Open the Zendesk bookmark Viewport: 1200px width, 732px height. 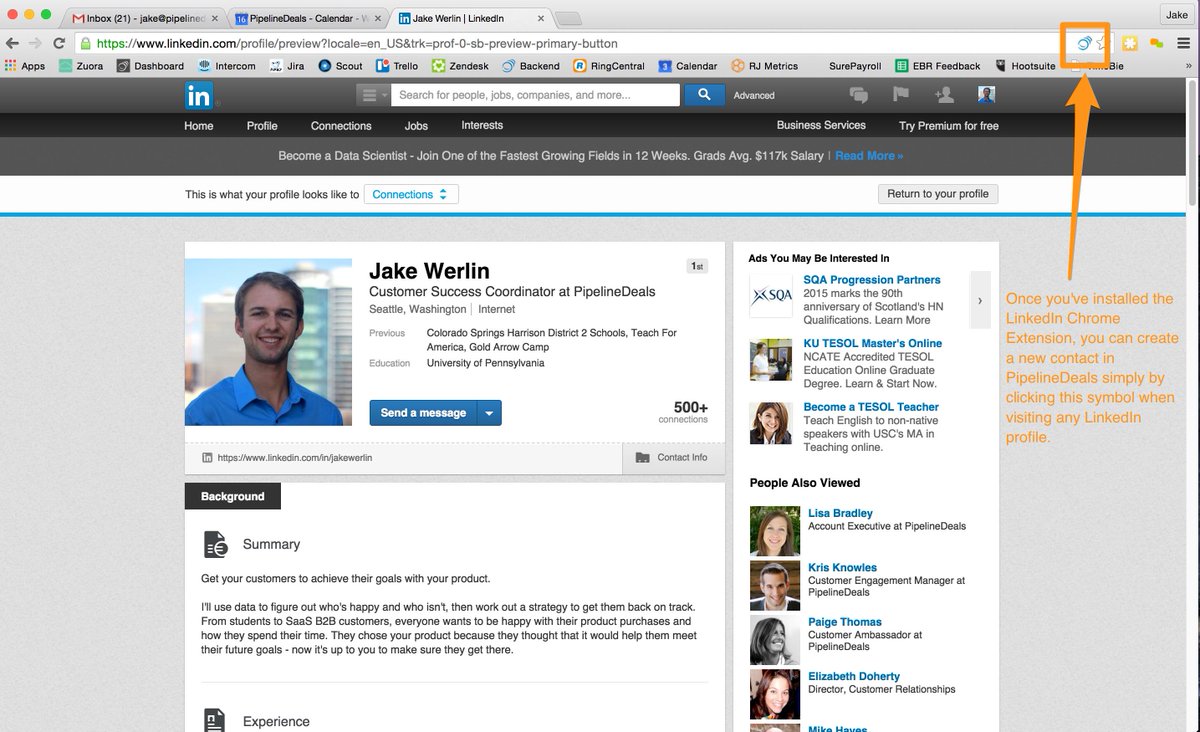click(x=460, y=66)
